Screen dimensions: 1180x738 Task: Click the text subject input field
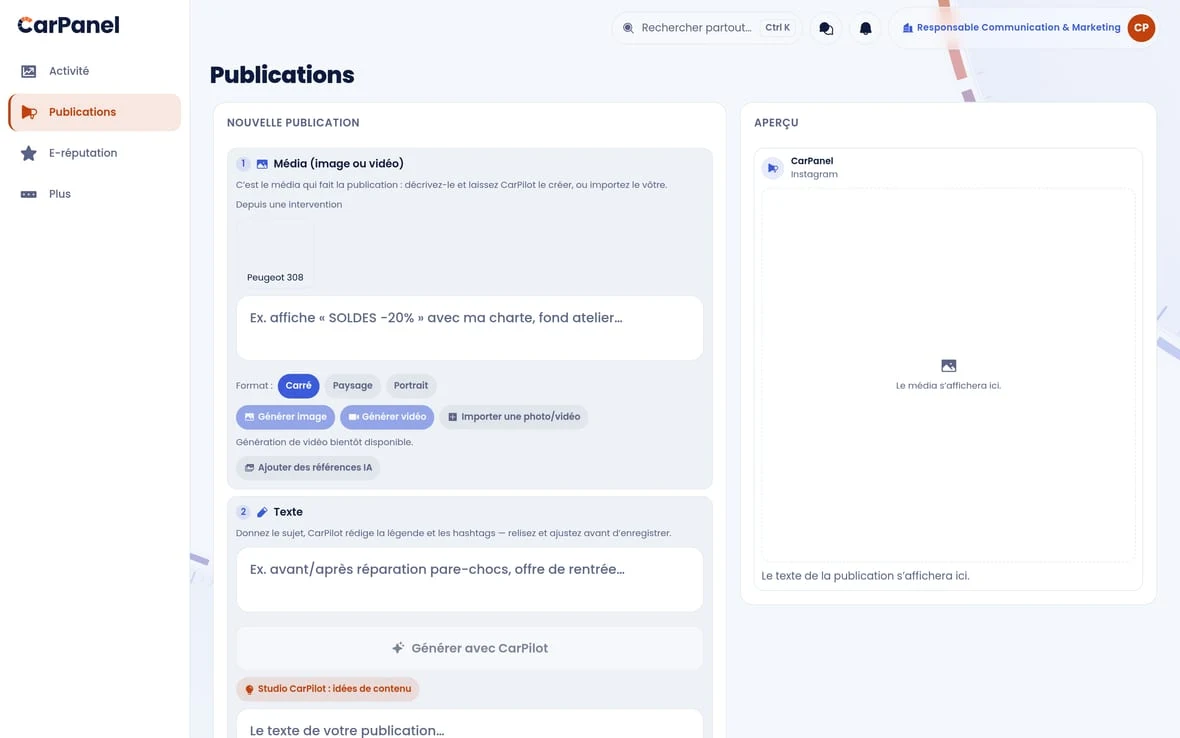[x=470, y=579]
